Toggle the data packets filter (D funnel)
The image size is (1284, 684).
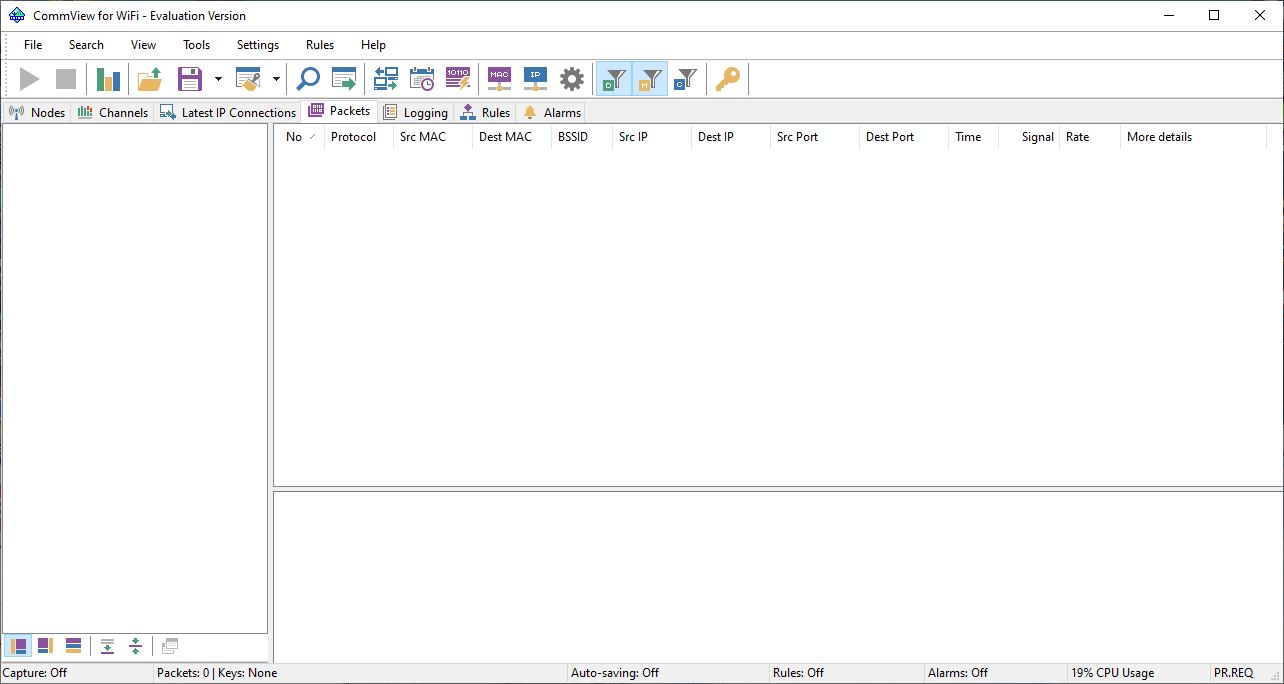click(x=614, y=79)
